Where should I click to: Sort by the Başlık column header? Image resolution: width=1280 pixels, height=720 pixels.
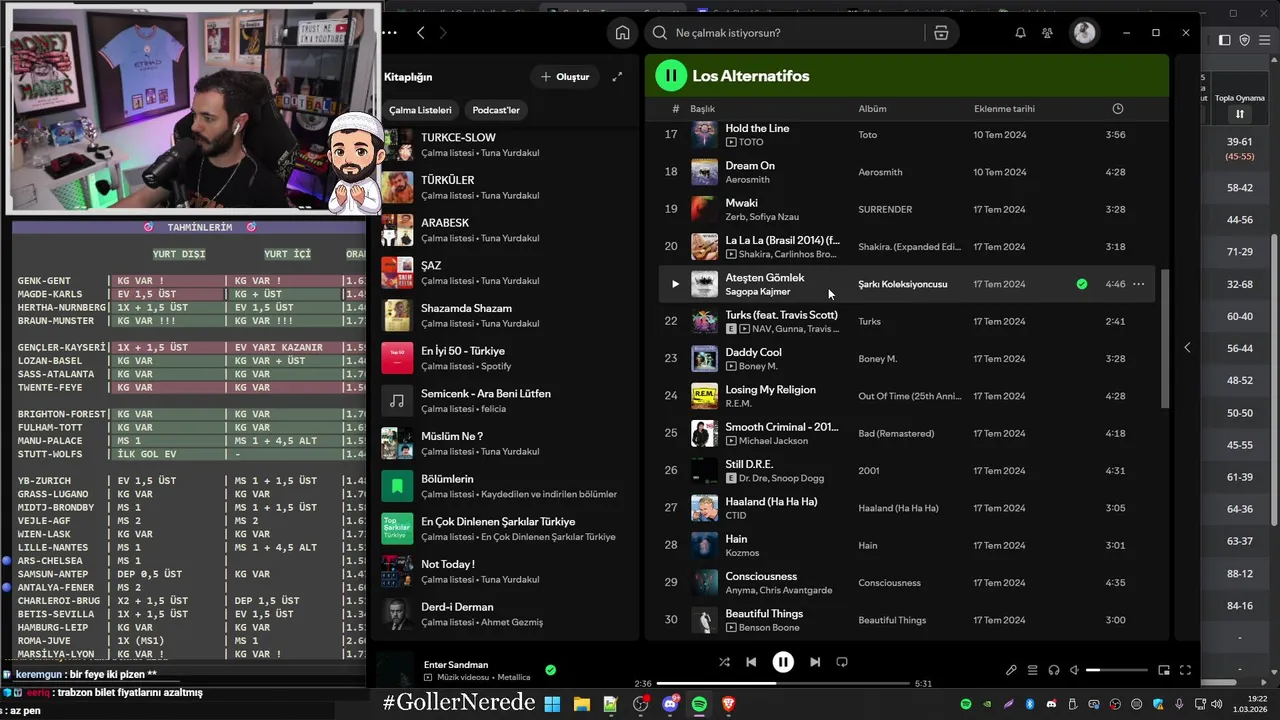click(703, 109)
